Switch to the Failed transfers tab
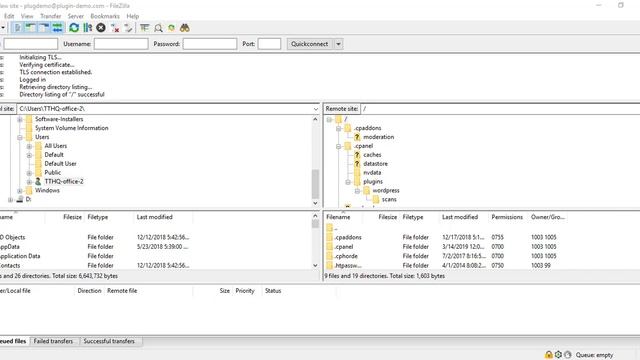Image resolution: width=640 pixels, height=360 pixels. (53, 341)
